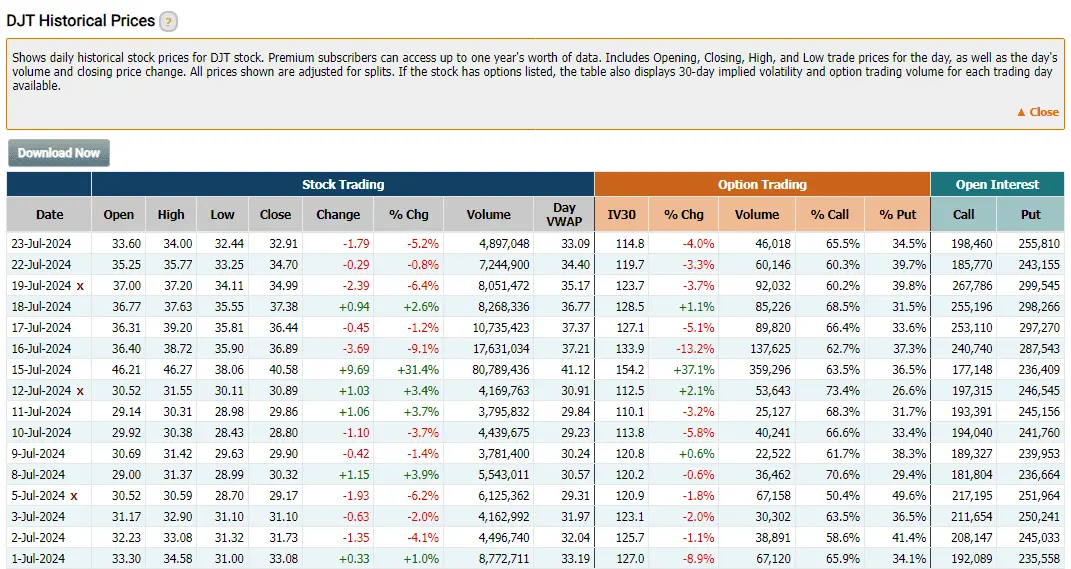Click the % Put column header

pyautogui.click(x=897, y=214)
